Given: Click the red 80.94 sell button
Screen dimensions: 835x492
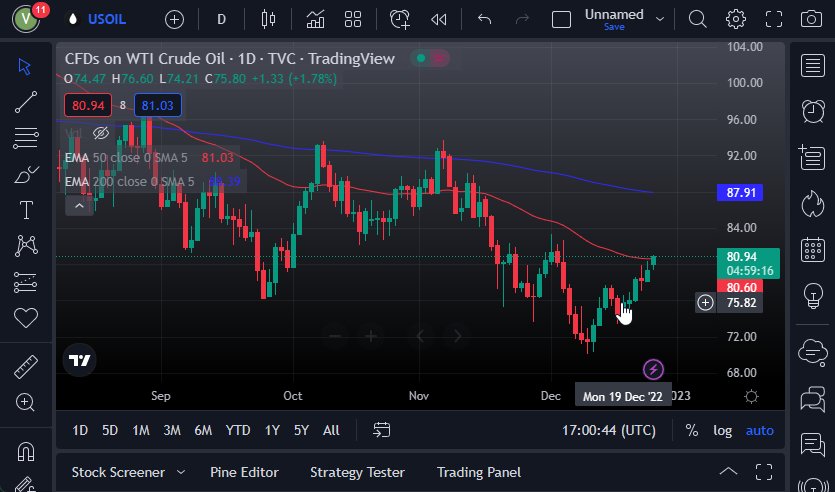Looking at the screenshot, I should click(x=87, y=104).
